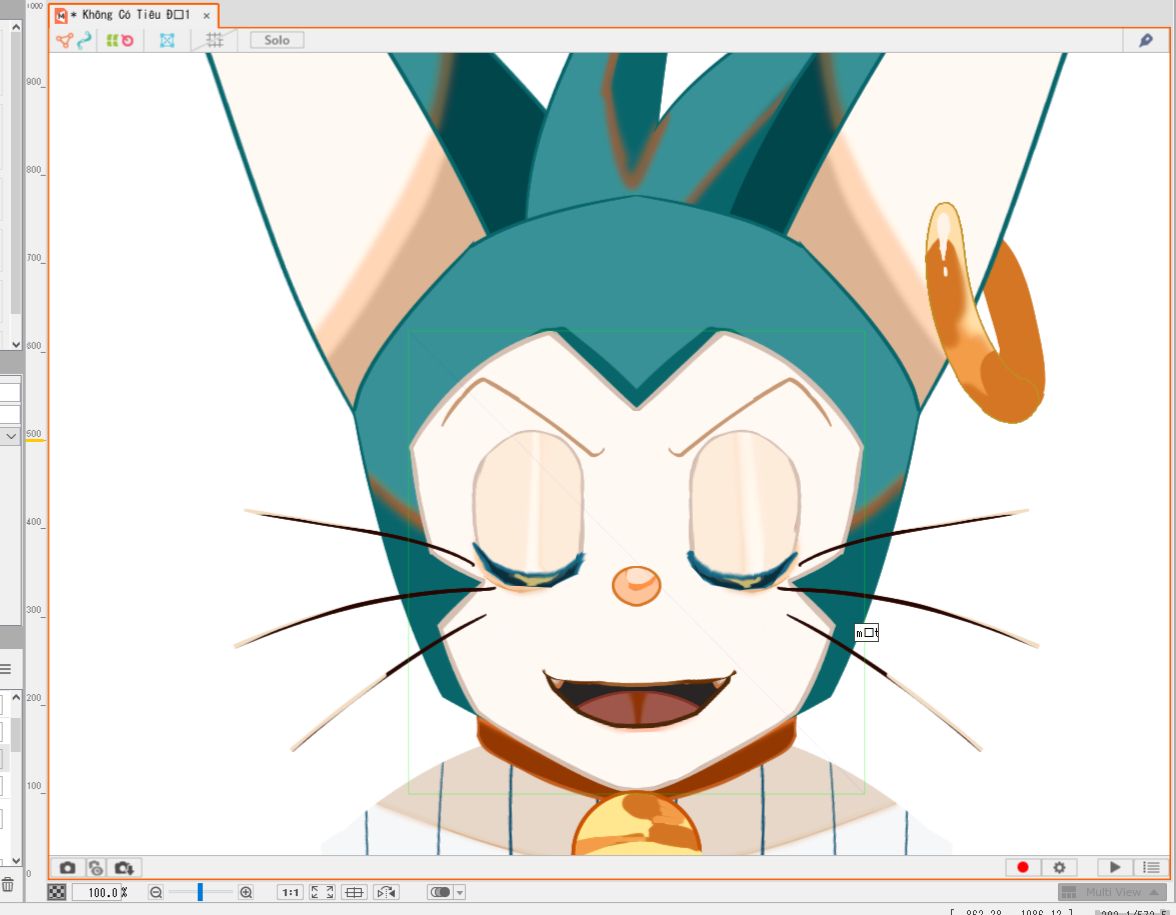
Task: Open recording settings gear icon
Action: pos(1059,867)
